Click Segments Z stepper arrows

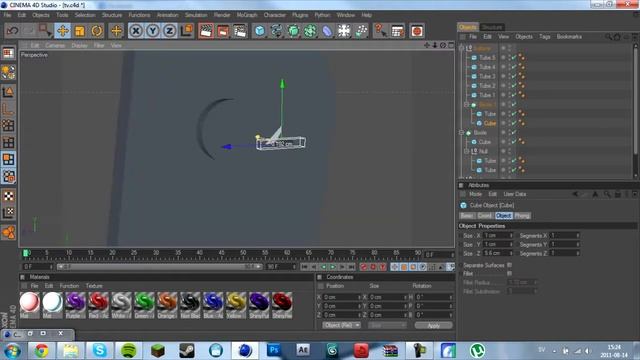577,253
